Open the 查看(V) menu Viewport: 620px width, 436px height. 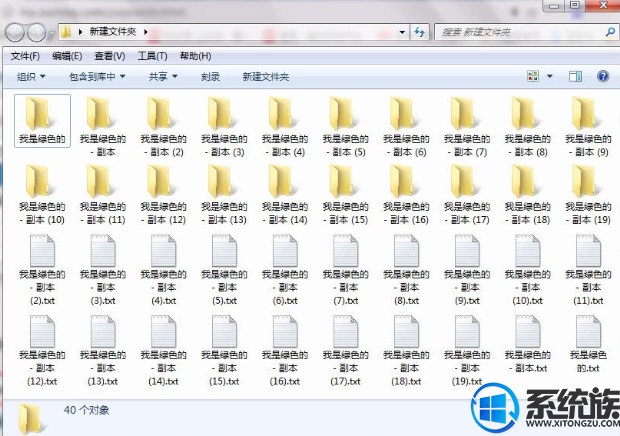pyautogui.click(x=110, y=56)
